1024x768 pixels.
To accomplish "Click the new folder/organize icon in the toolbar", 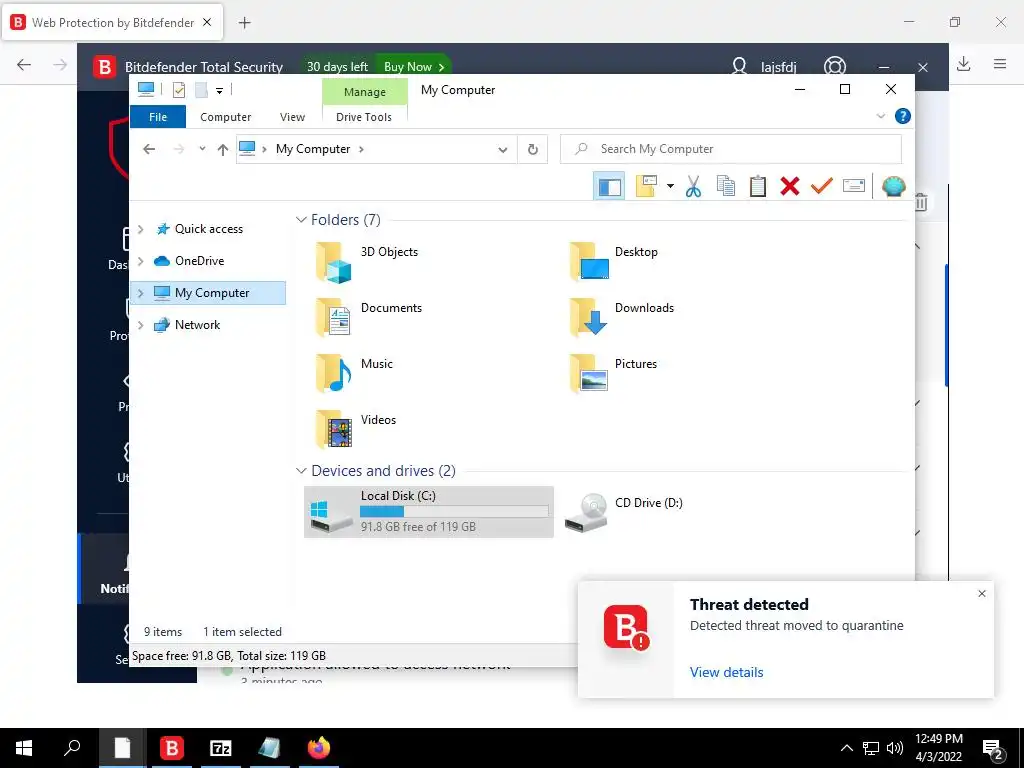I will point(647,186).
